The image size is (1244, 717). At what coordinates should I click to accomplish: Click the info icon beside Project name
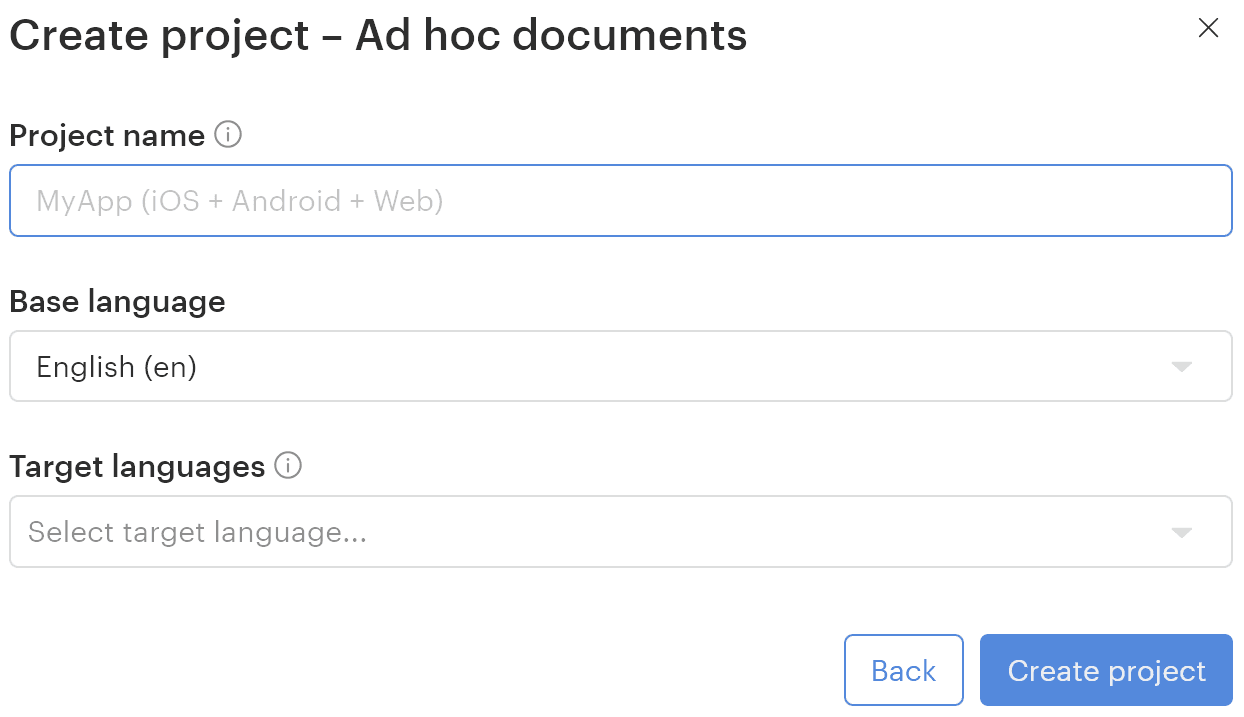click(x=229, y=134)
